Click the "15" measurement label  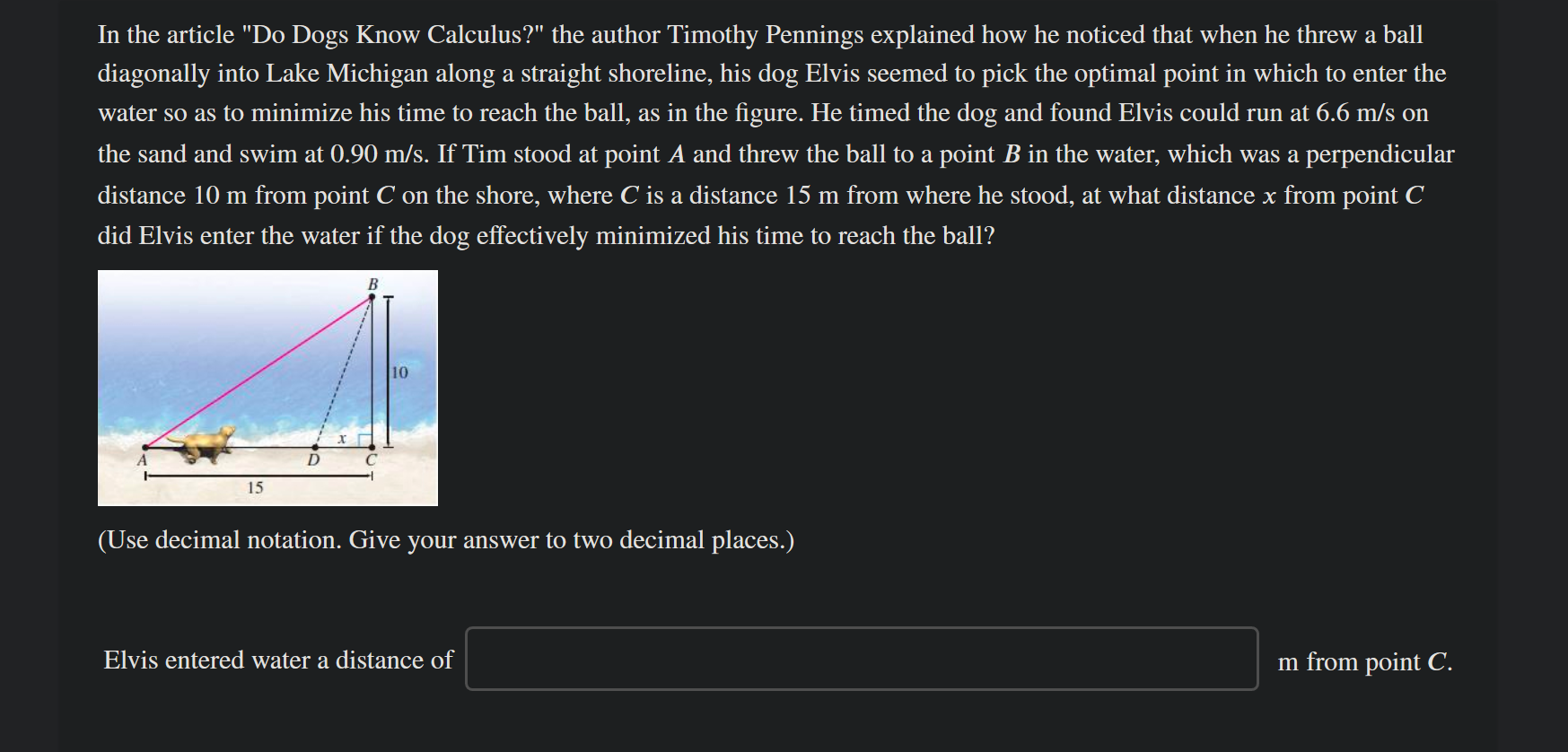click(x=257, y=488)
